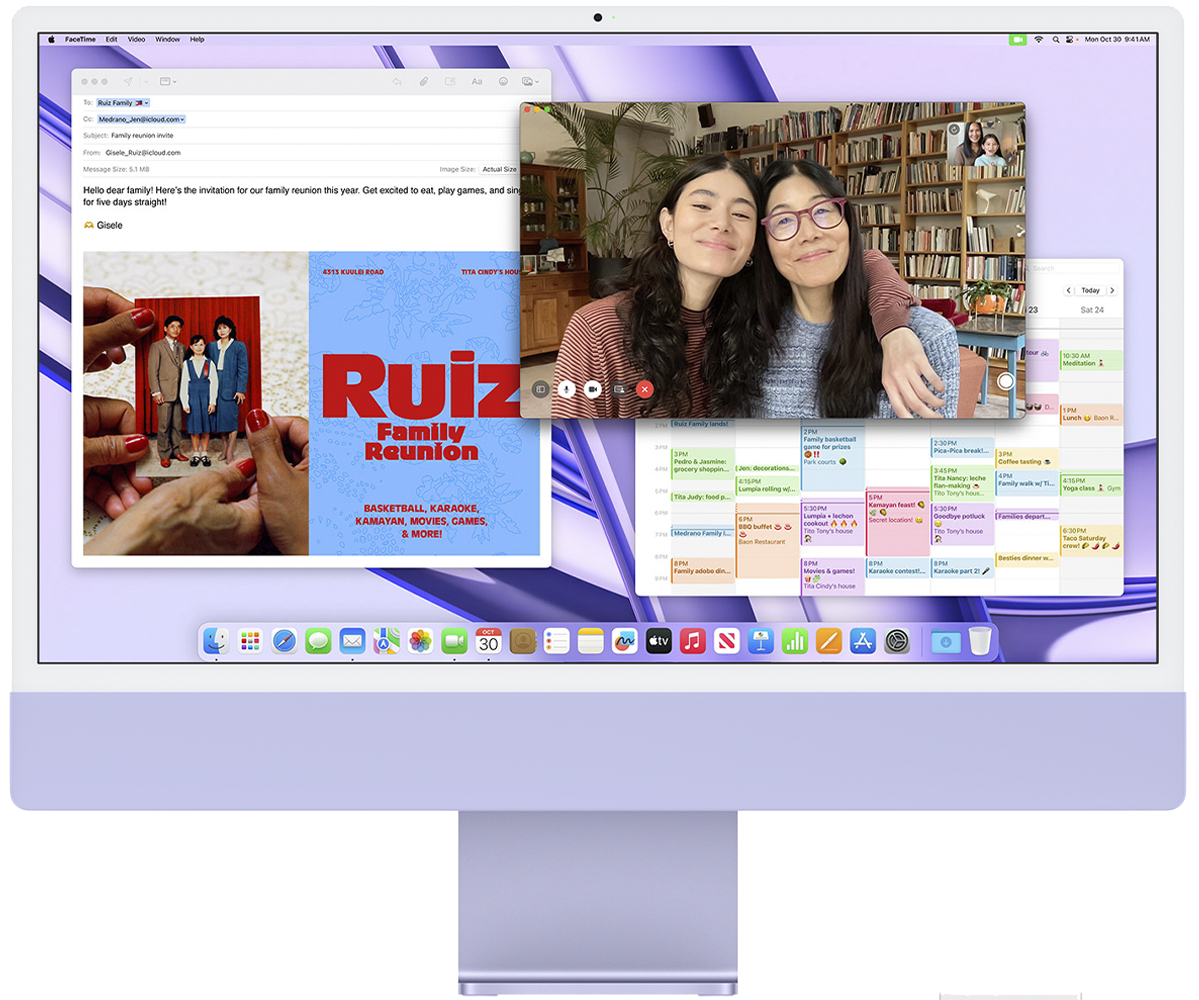The image size is (1199, 1000).
Task: Open Reminders from the Dock
Action: pos(557,641)
